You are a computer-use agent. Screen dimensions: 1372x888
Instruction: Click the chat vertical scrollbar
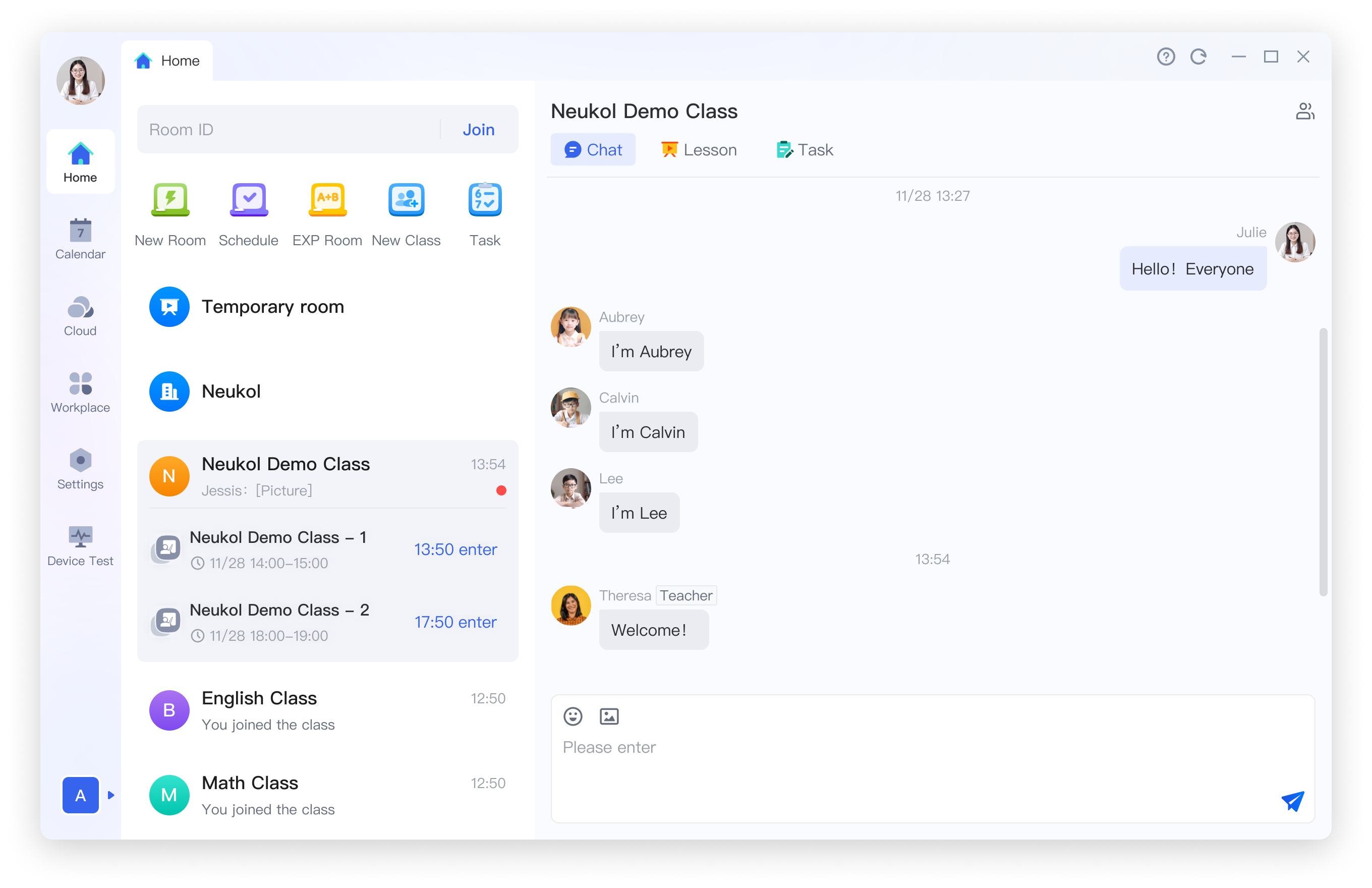(1323, 461)
